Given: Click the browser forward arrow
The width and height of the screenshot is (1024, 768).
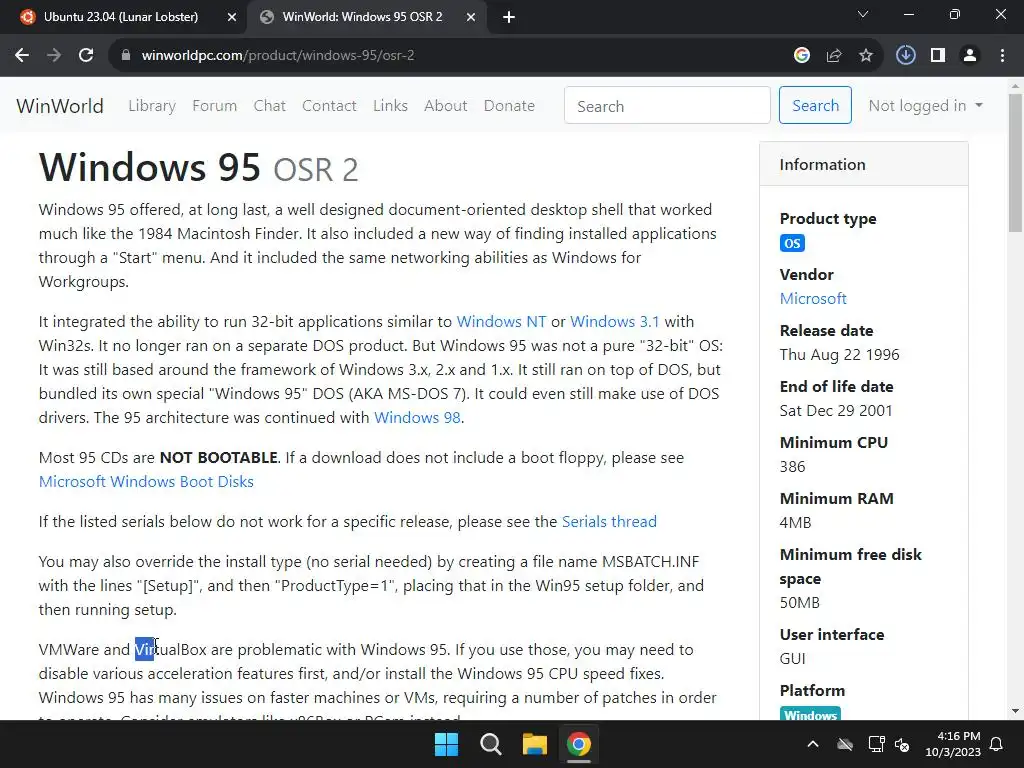Looking at the screenshot, I should point(54,56).
